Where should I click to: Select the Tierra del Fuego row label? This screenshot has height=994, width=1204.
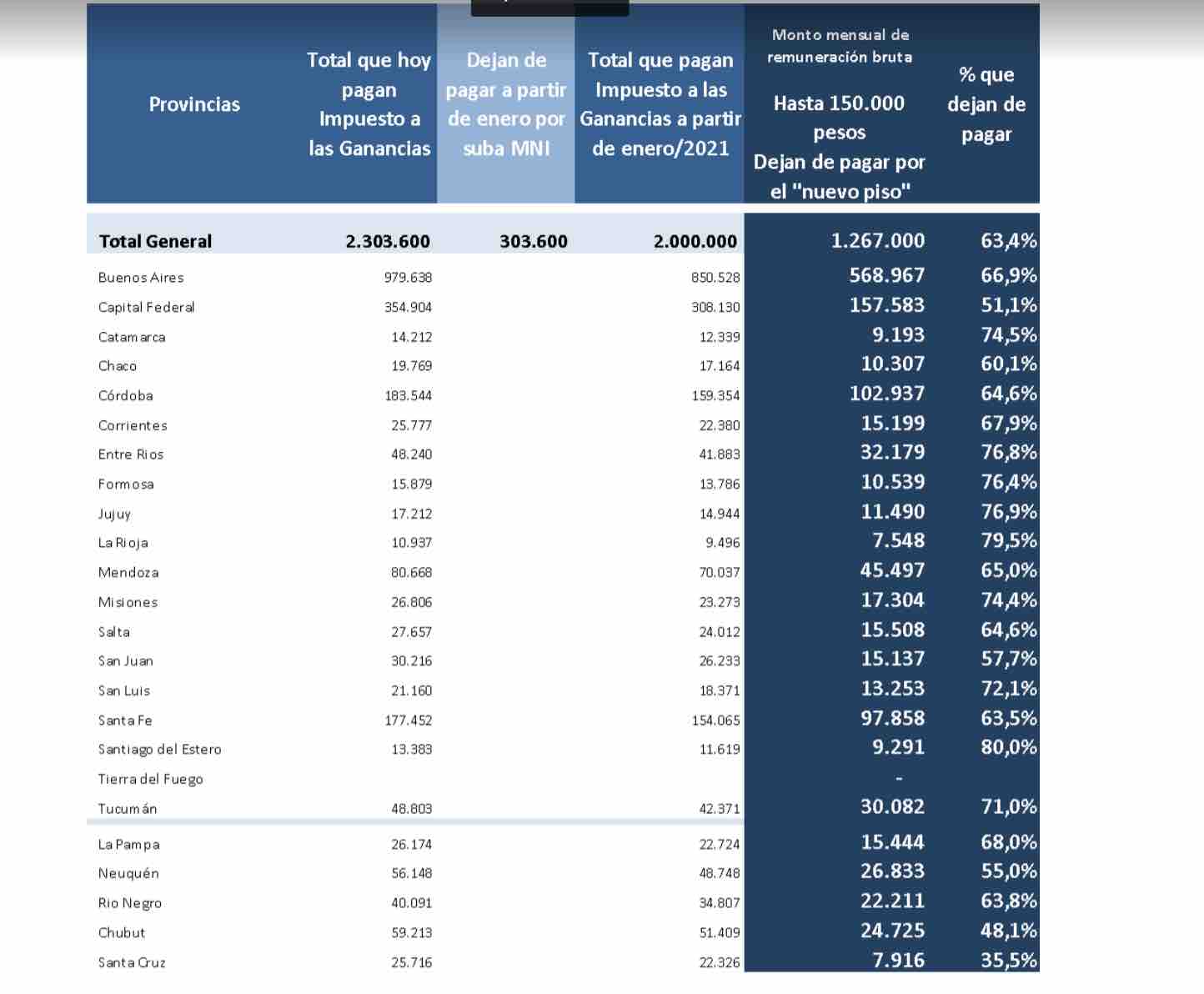point(150,780)
